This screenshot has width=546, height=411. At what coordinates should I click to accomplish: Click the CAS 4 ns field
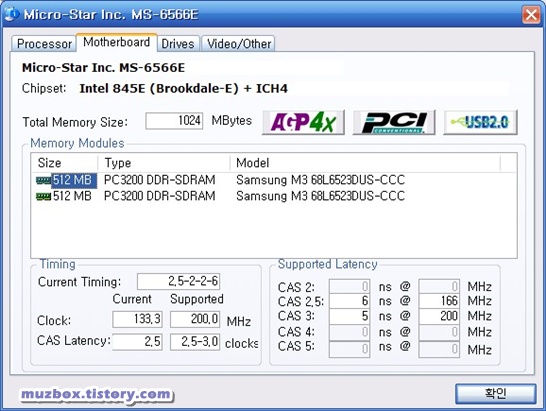tap(349, 332)
